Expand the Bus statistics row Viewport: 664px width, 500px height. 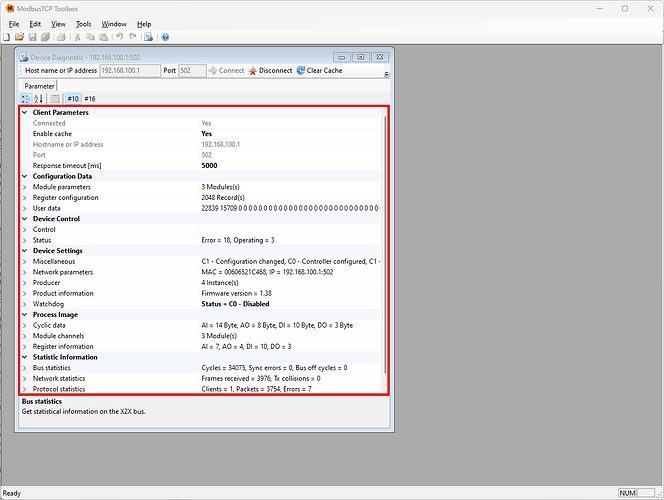click(25, 368)
